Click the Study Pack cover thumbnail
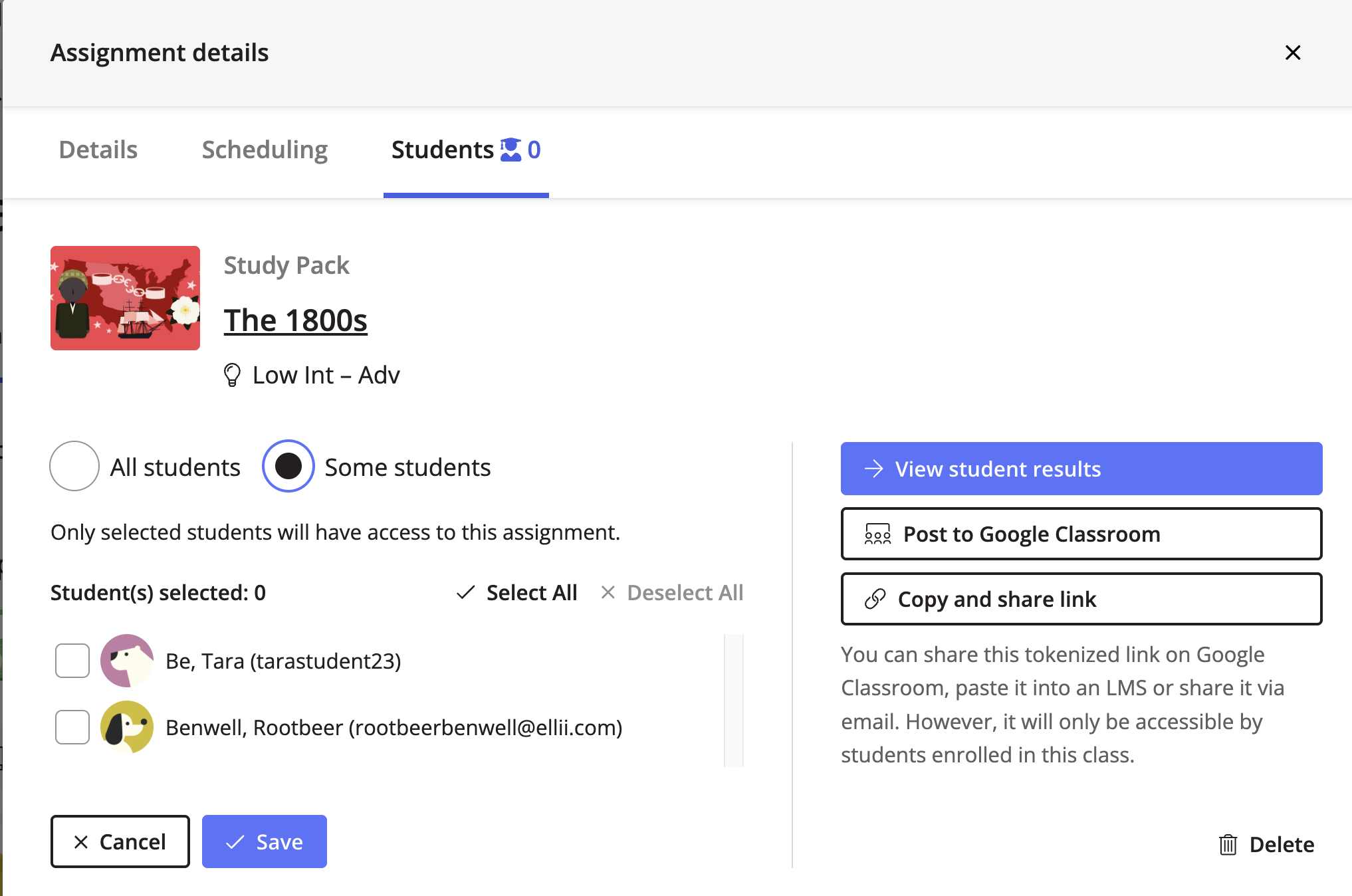The image size is (1352, 896). coord(125,298)
